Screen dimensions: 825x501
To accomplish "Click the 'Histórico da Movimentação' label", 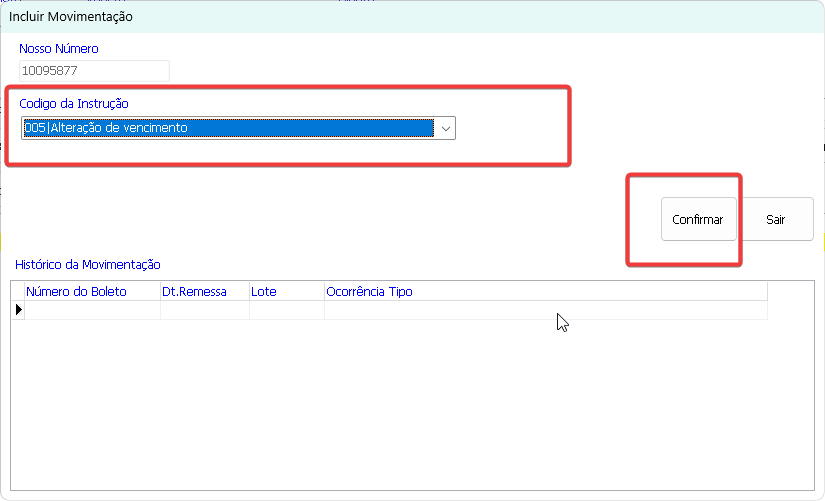I will (88, 265).
